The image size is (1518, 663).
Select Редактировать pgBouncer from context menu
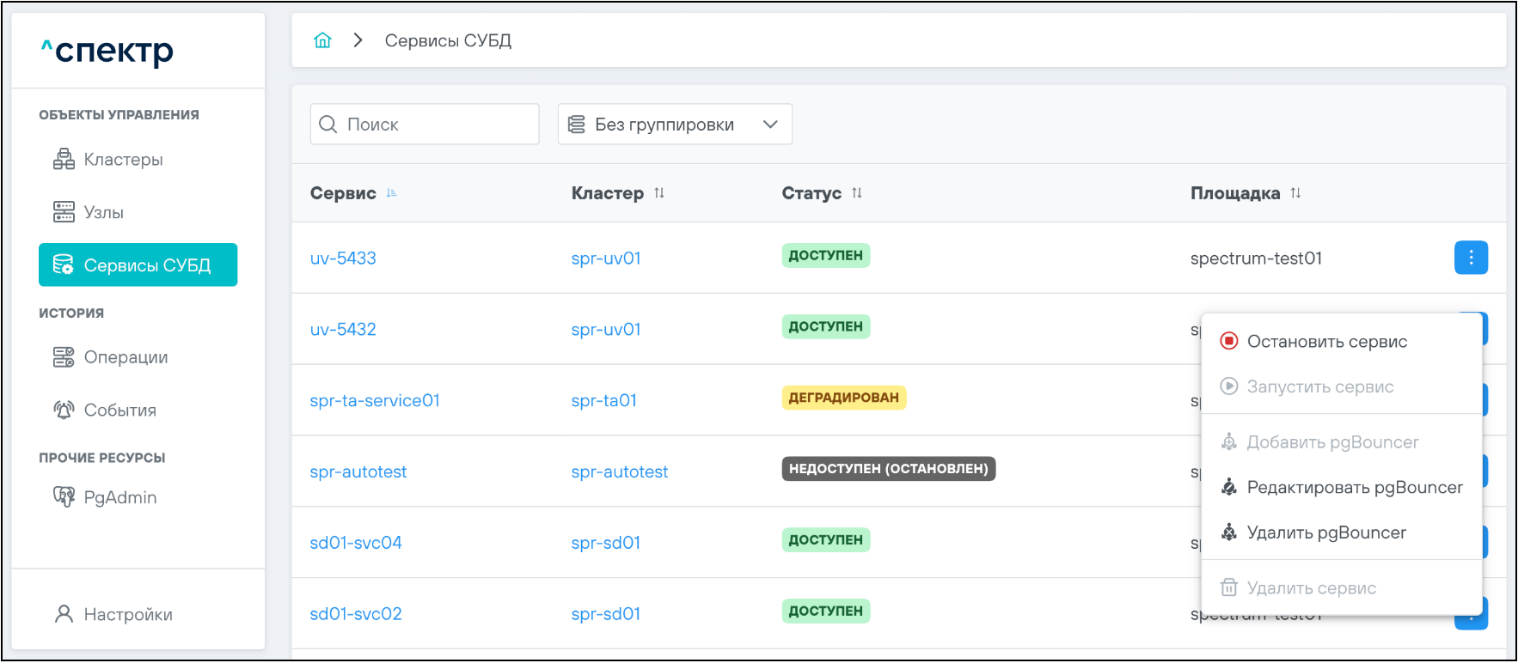(x=1354, y=488)
